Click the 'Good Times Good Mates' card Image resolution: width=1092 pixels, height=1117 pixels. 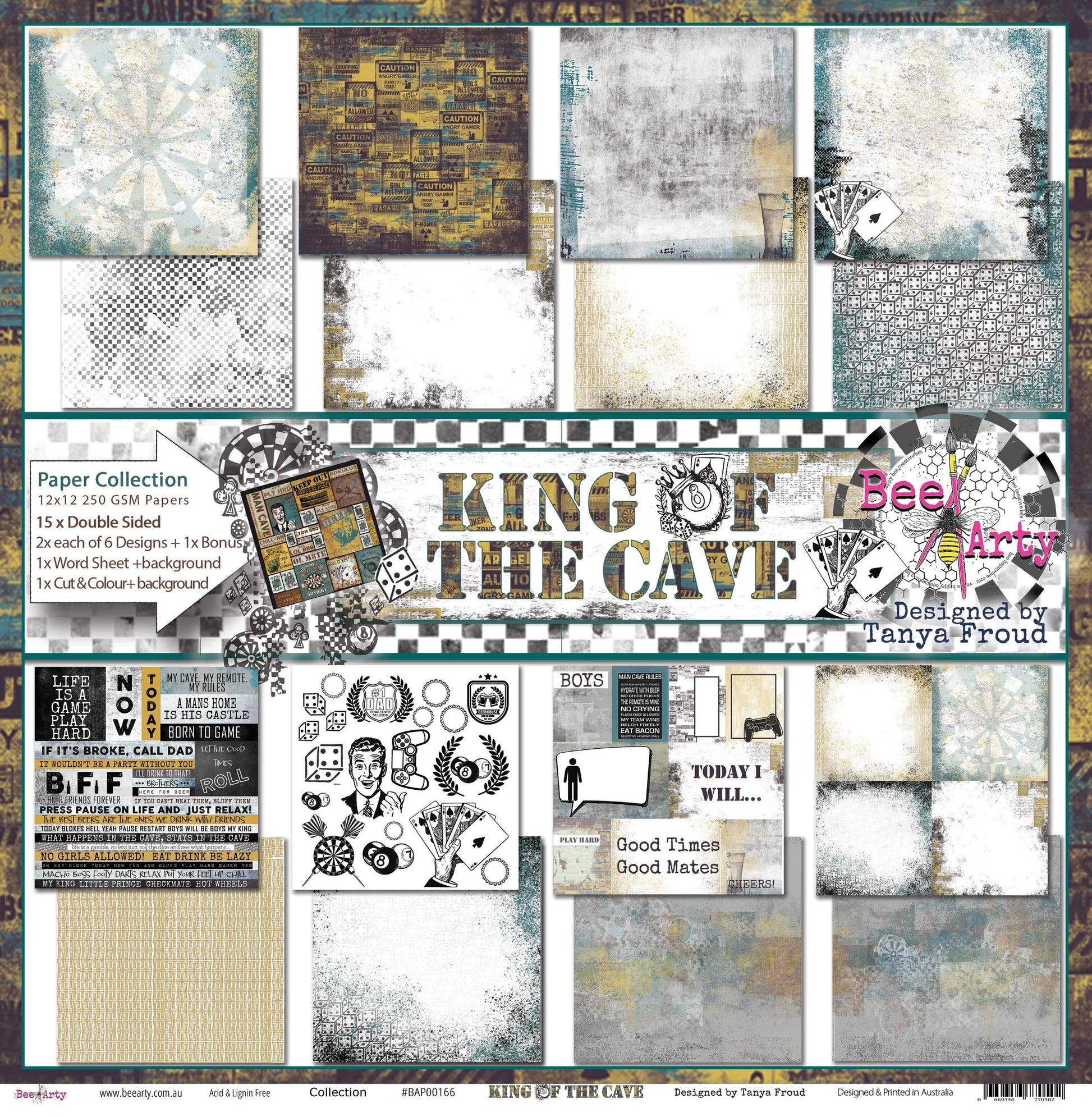(x=668, y=855)
